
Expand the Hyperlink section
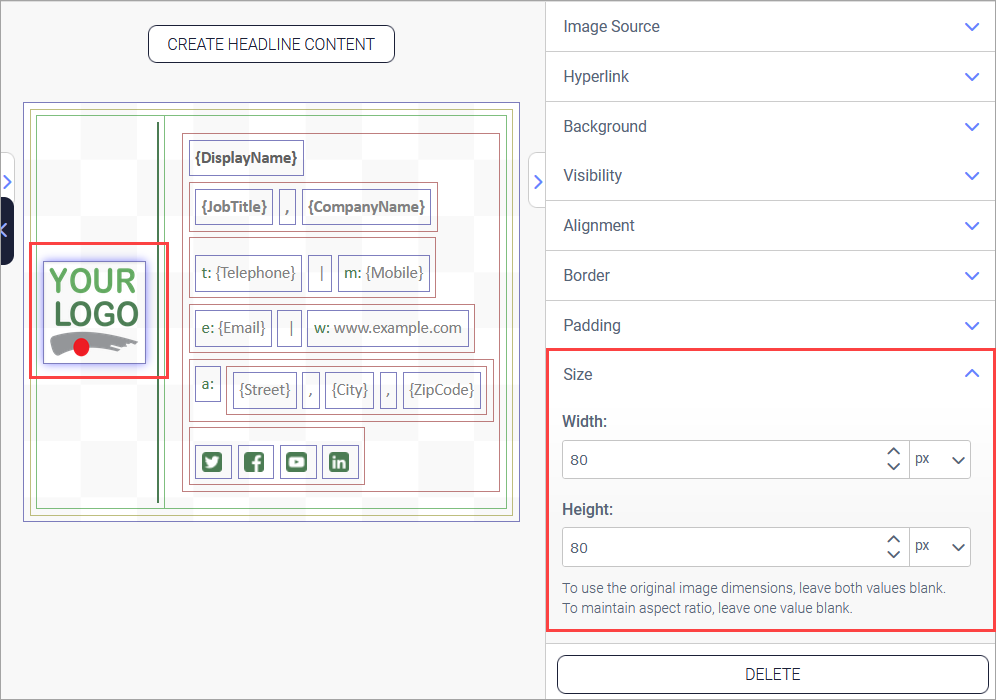770,77
